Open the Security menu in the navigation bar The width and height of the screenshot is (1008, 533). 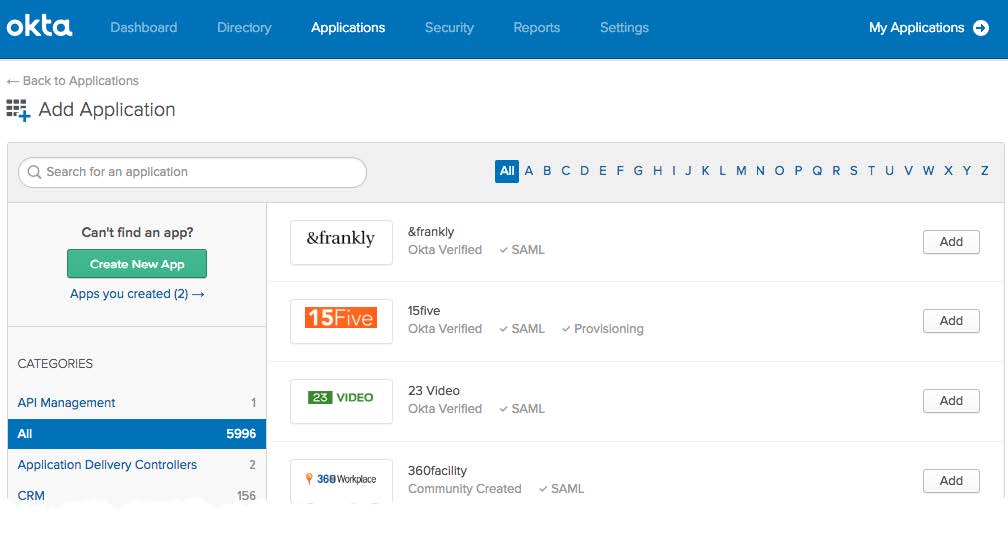click(x=449, y=28)
